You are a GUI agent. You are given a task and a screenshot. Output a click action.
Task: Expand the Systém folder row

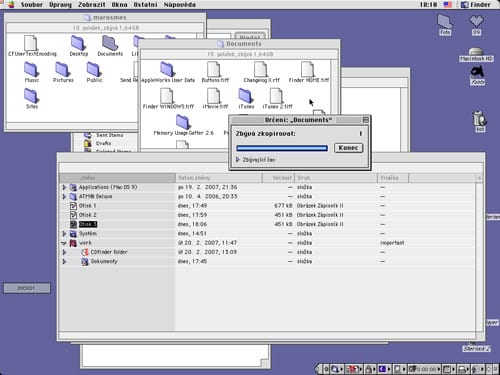pyautogui.click(x=64, y=234)
